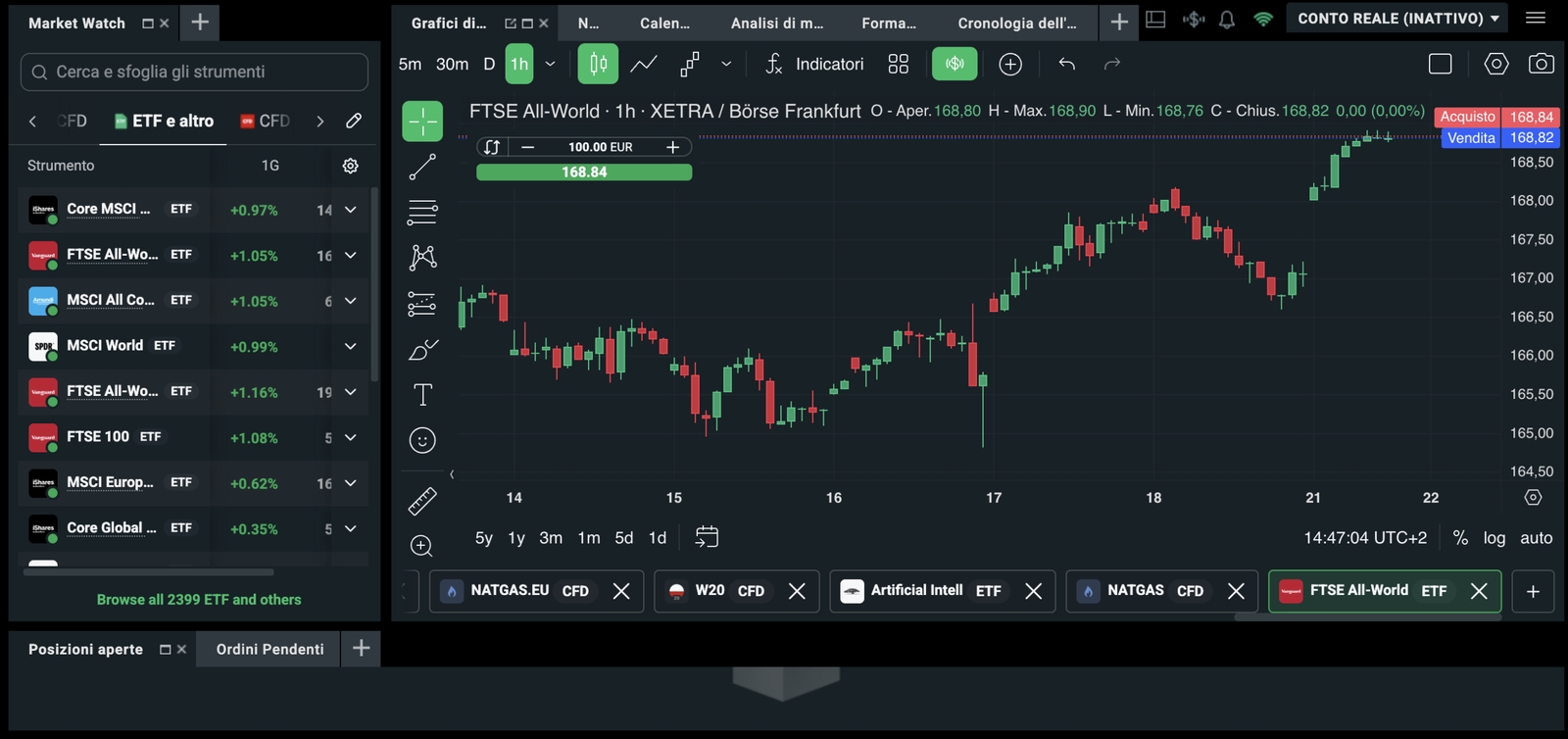This screenshot has width=1568, height=739.
Task: Switch to the NATGAS.EU CFD chart tab
Action: point(536,591)
